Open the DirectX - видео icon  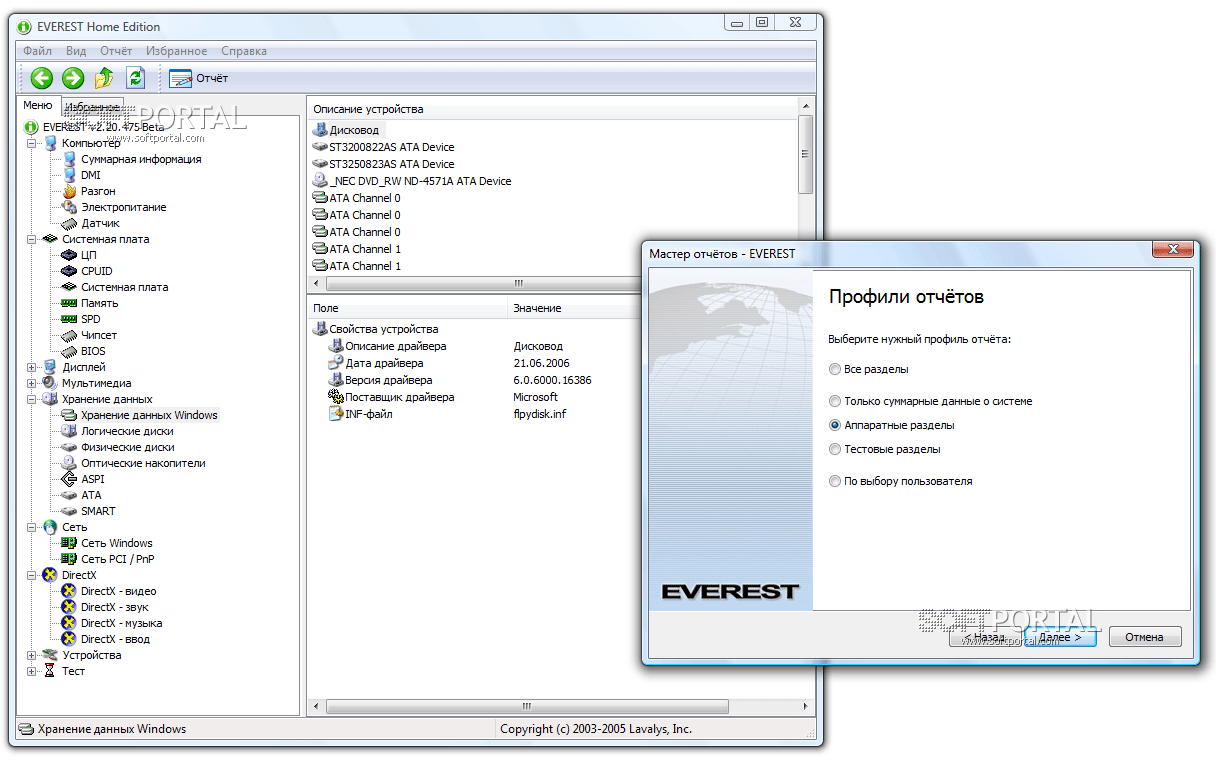(x=69, y=591)
